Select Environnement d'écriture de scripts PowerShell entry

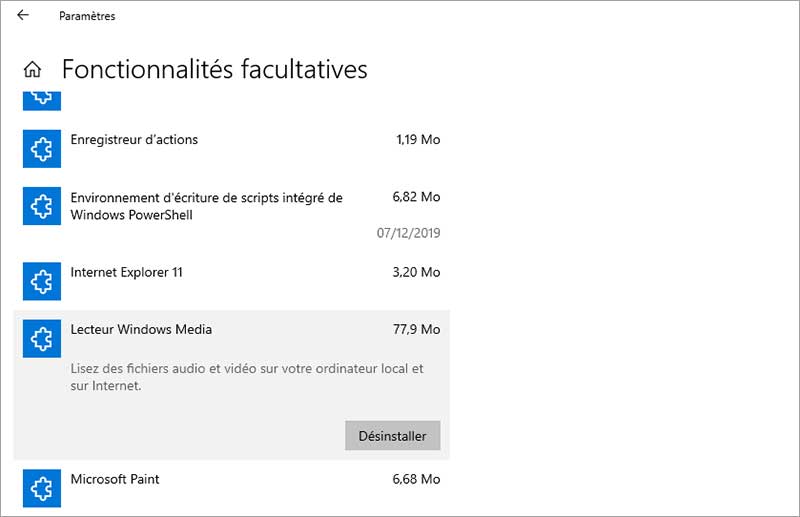coord(207,206)
